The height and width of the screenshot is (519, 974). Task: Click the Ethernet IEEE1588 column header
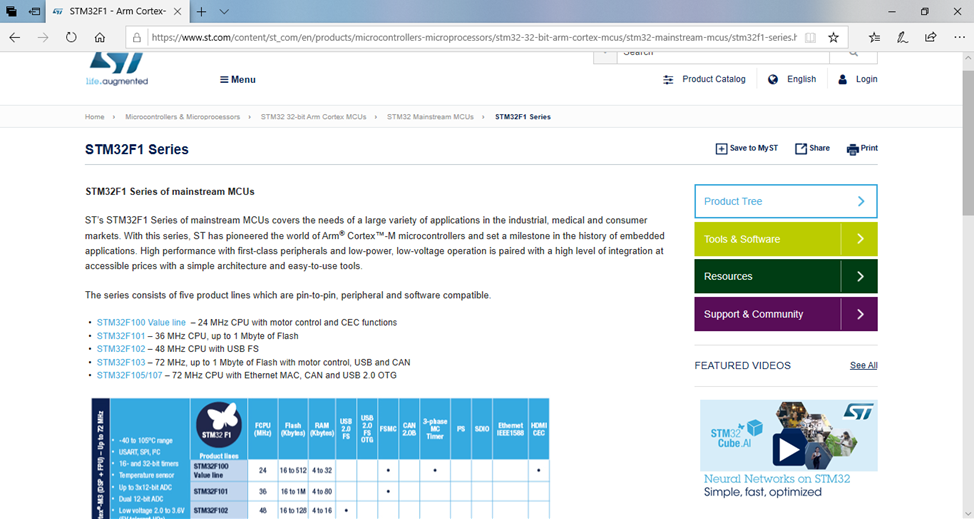pos(510,429)
